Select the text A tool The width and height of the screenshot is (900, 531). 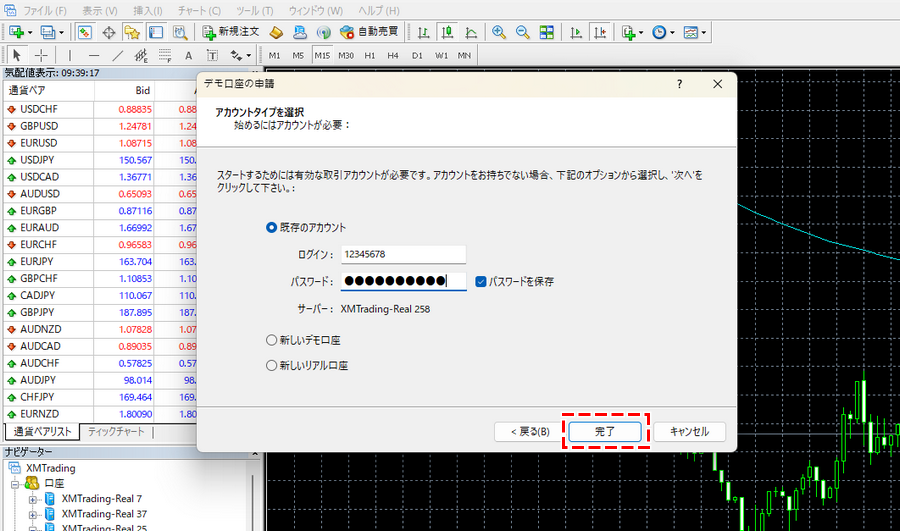click(x=188, y=55)
